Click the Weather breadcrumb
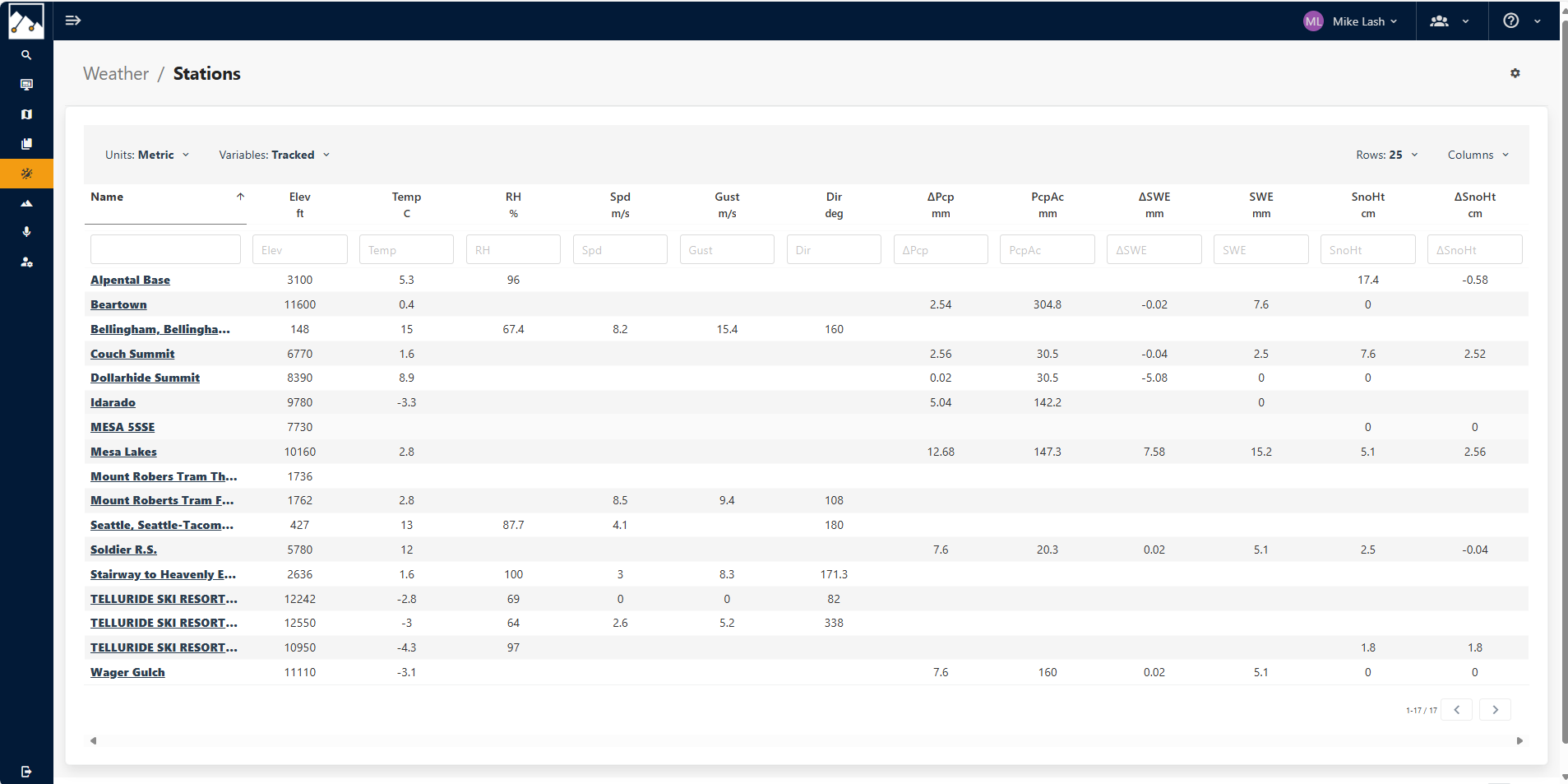The image size is (1568, 784). [x=116, y=73]
